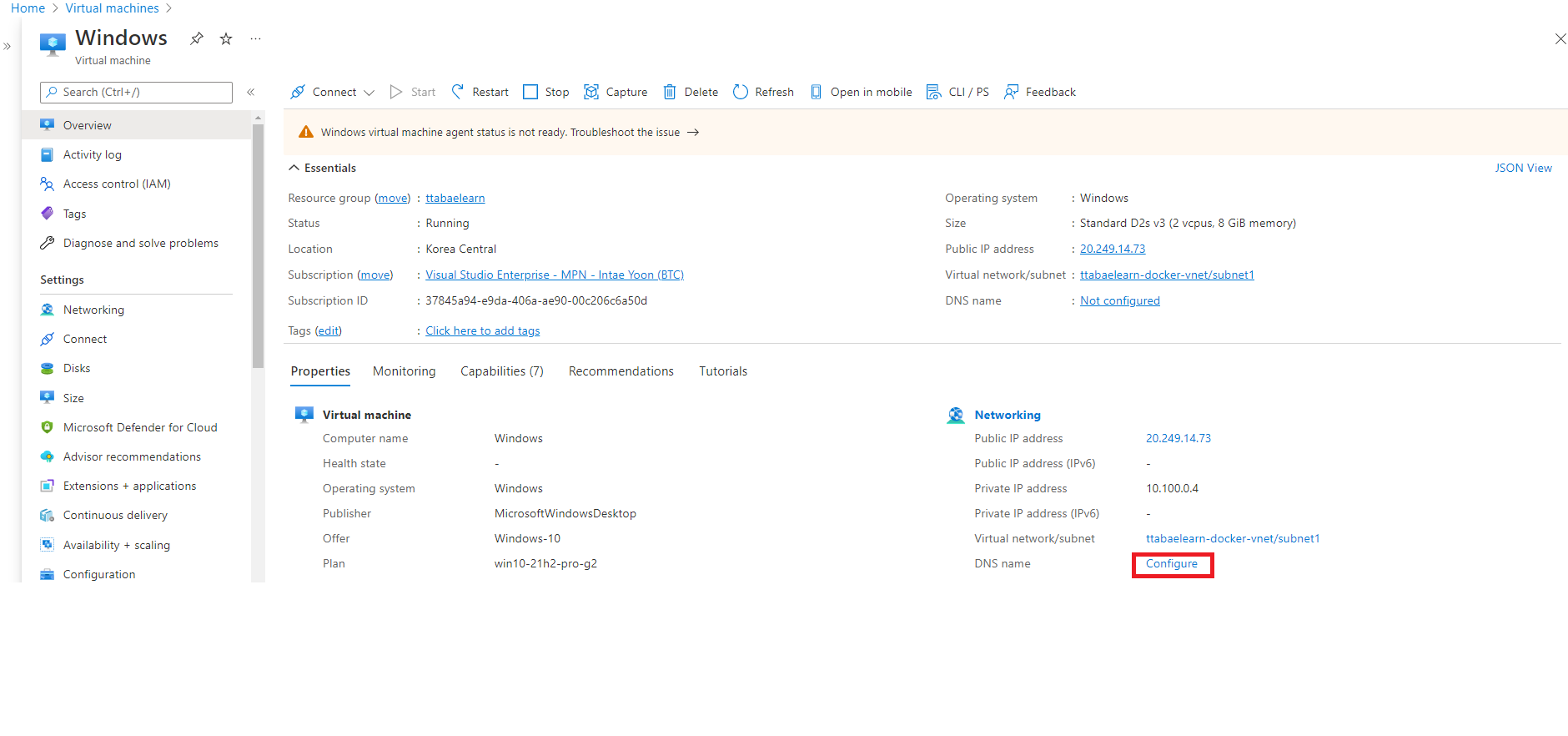Click the Connect sidebar icon

point(48,339)
